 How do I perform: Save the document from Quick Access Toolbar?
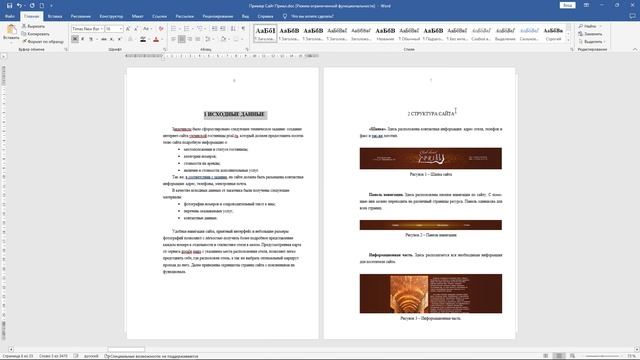pos(9,6)
